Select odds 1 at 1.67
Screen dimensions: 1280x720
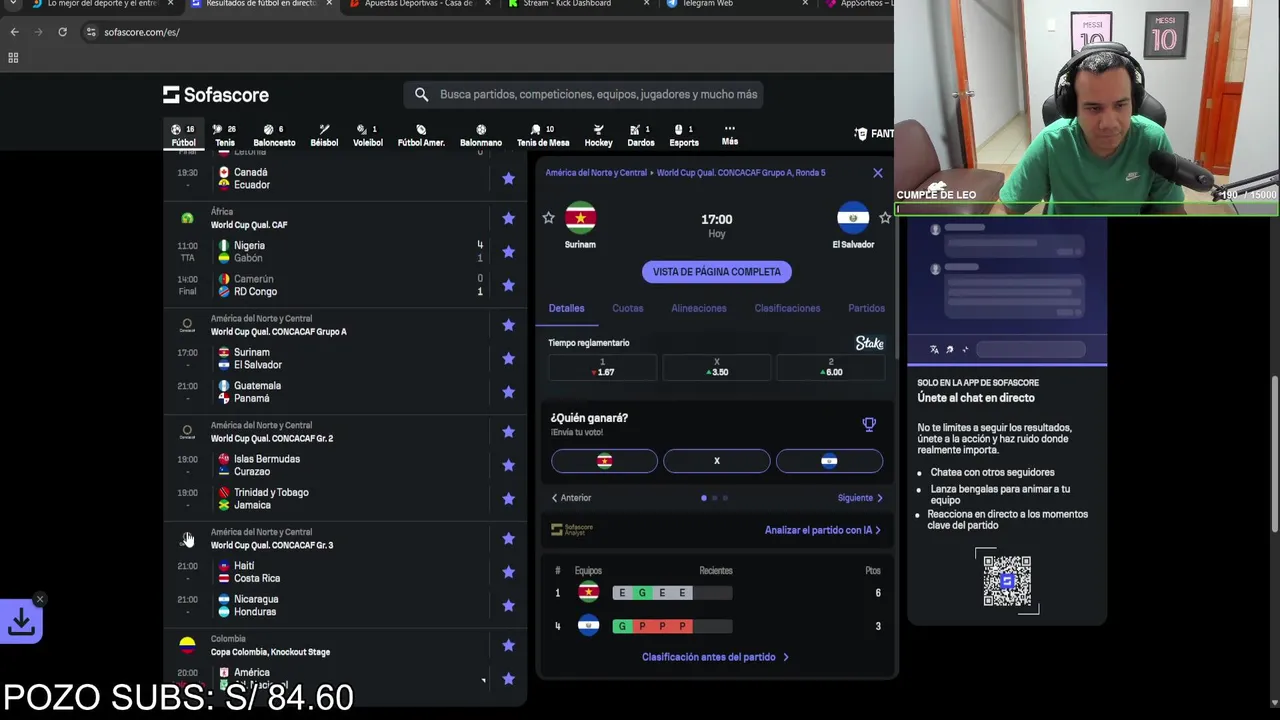point(602,367)
